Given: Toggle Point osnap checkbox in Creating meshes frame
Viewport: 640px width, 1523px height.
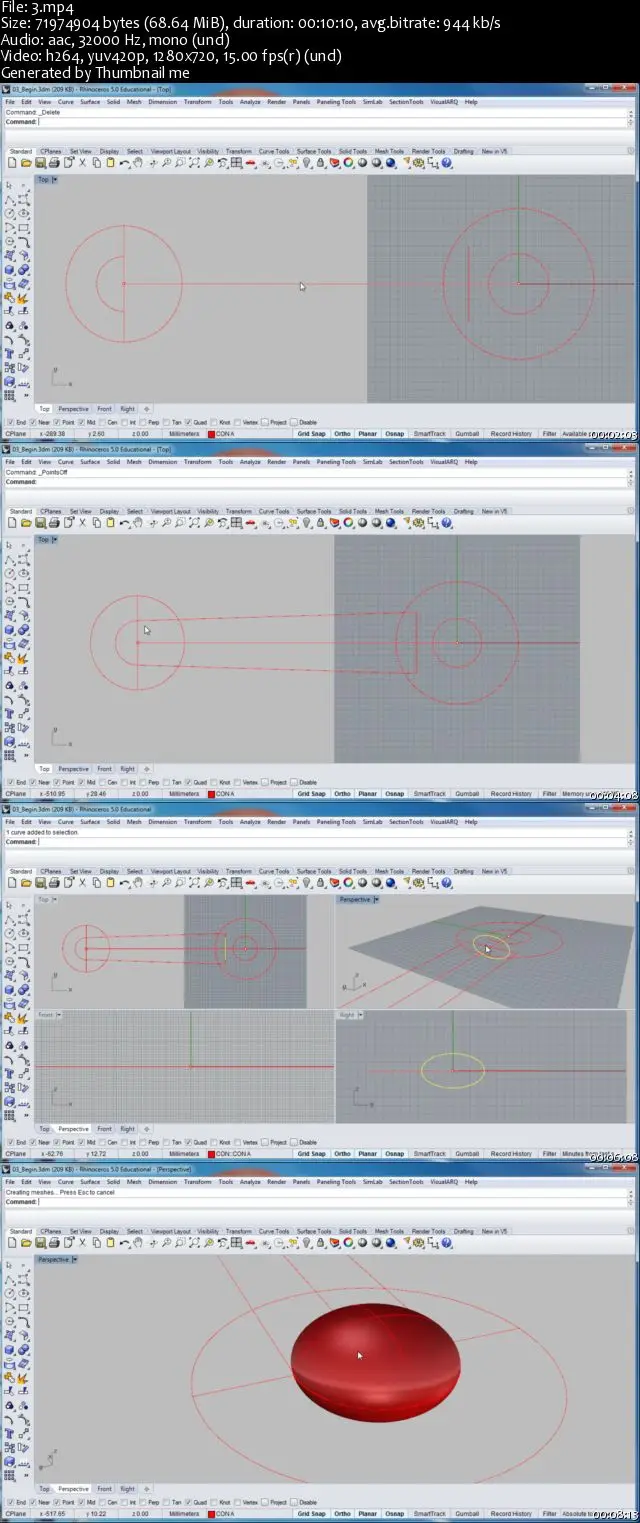Looking at the screenshot, I should (x=56, y=1502).
